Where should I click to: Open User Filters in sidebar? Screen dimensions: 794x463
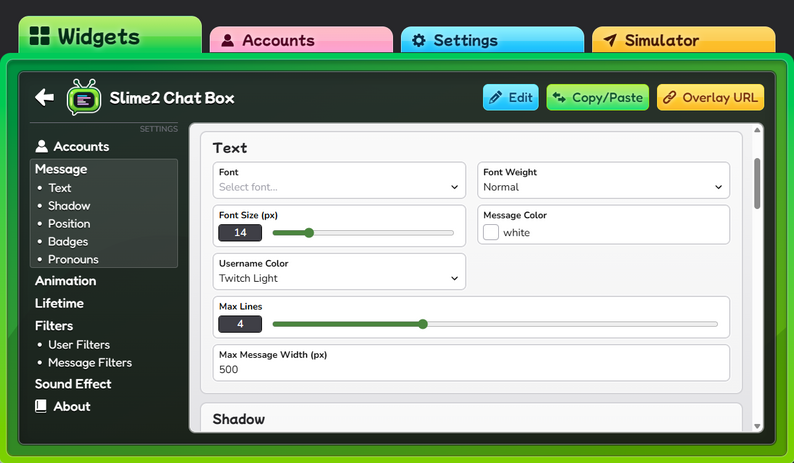(x=79, y=344)
